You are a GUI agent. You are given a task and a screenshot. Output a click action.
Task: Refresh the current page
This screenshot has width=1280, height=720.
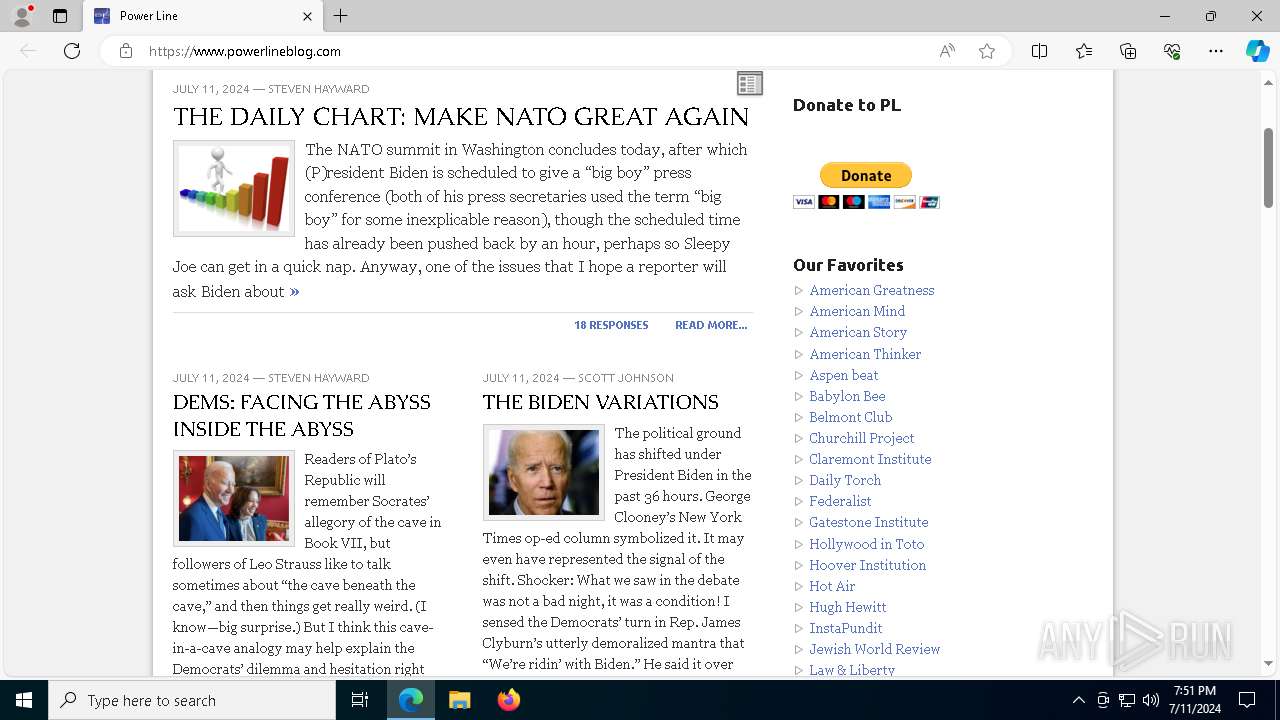coord(72,51)
